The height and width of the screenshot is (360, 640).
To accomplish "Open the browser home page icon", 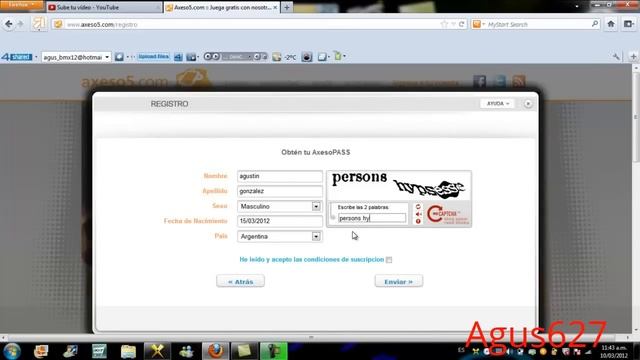I will (x=611, y=24).
